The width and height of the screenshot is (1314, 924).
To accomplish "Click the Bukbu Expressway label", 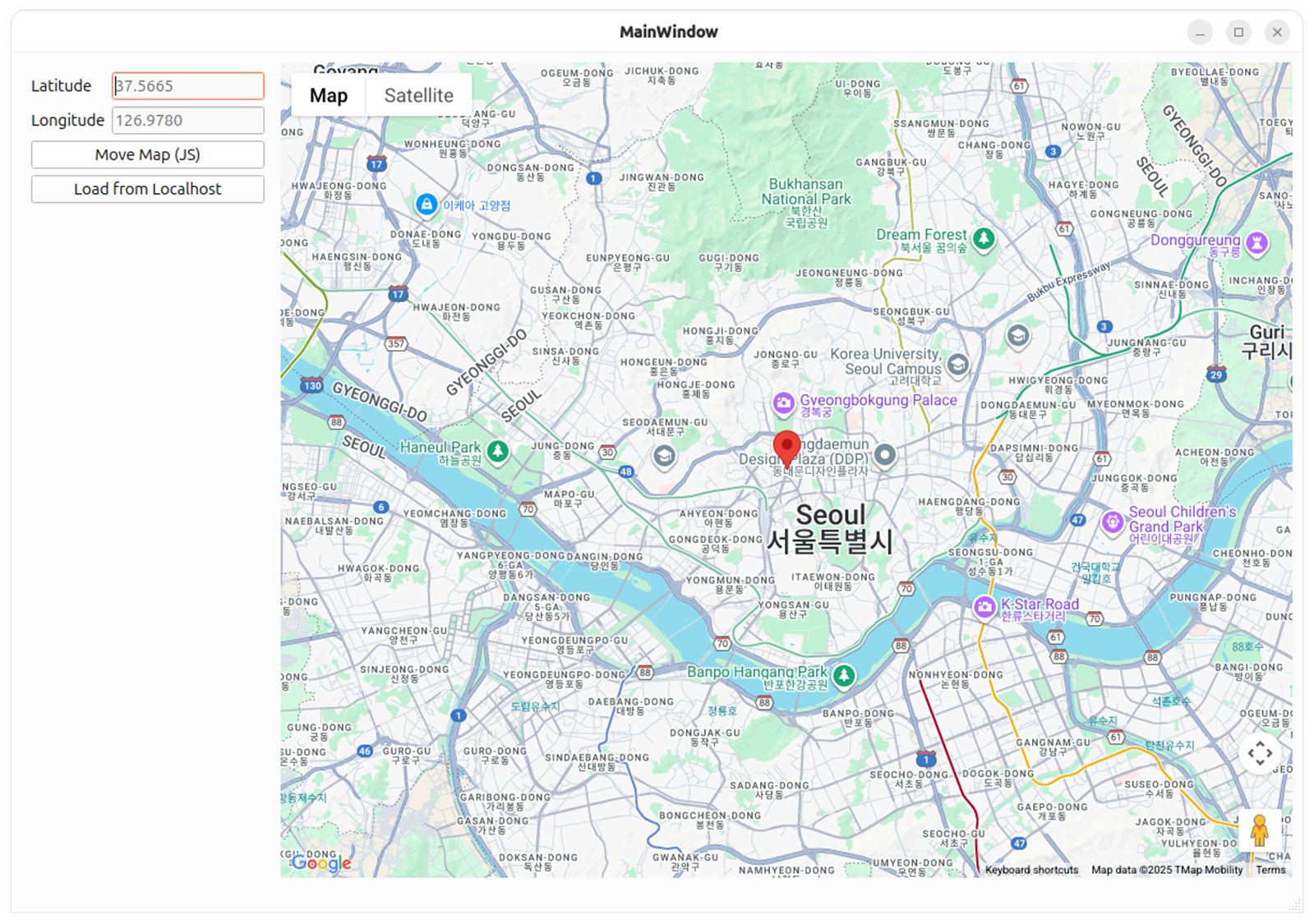I will point(1069,281).
